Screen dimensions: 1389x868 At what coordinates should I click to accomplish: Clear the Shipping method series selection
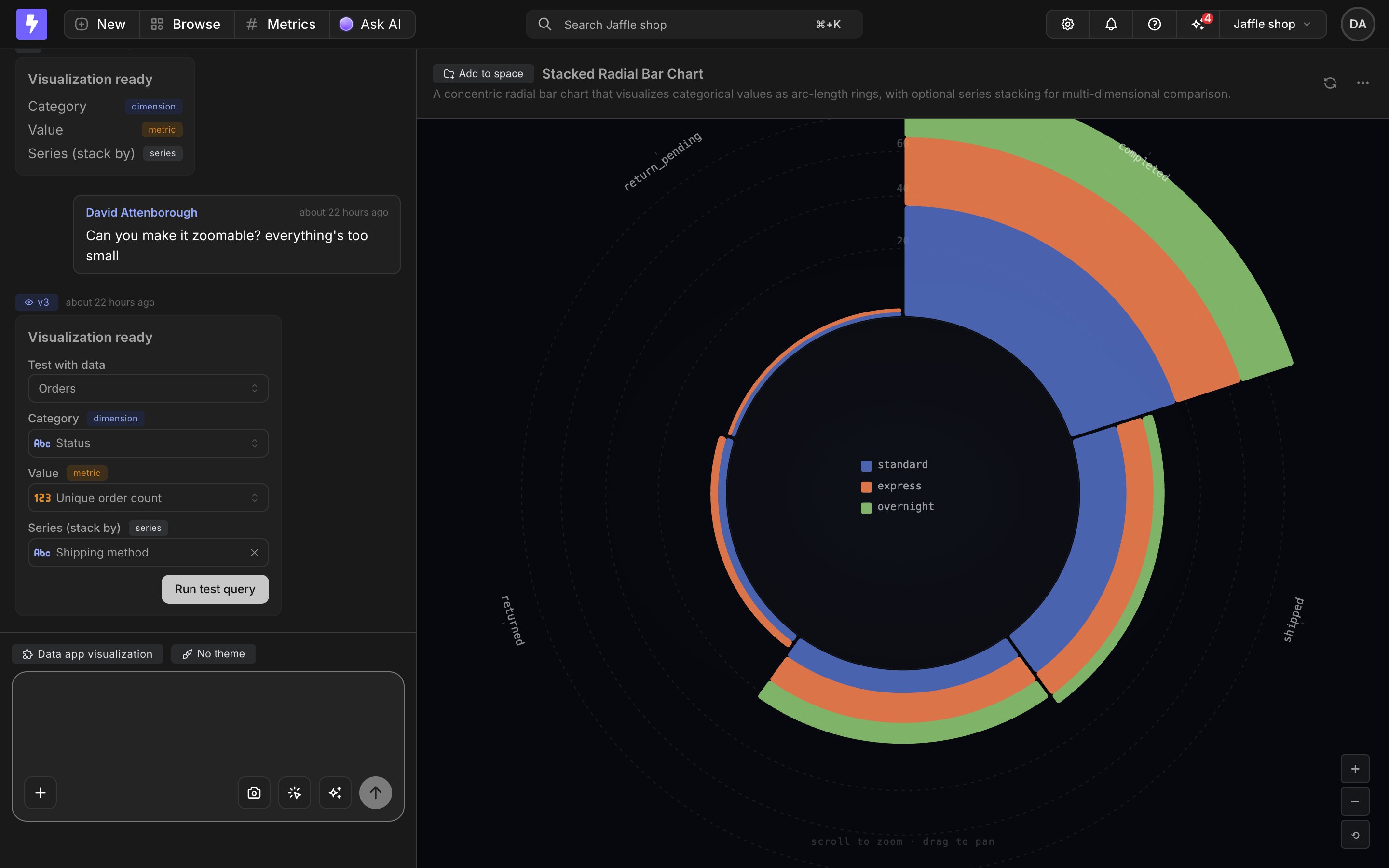[x=254, y=552]
